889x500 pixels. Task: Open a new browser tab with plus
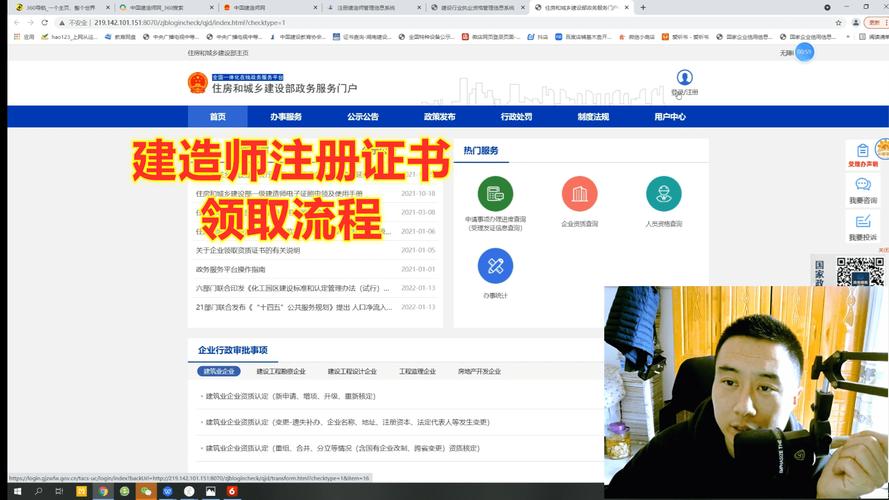tap(643, 7)
